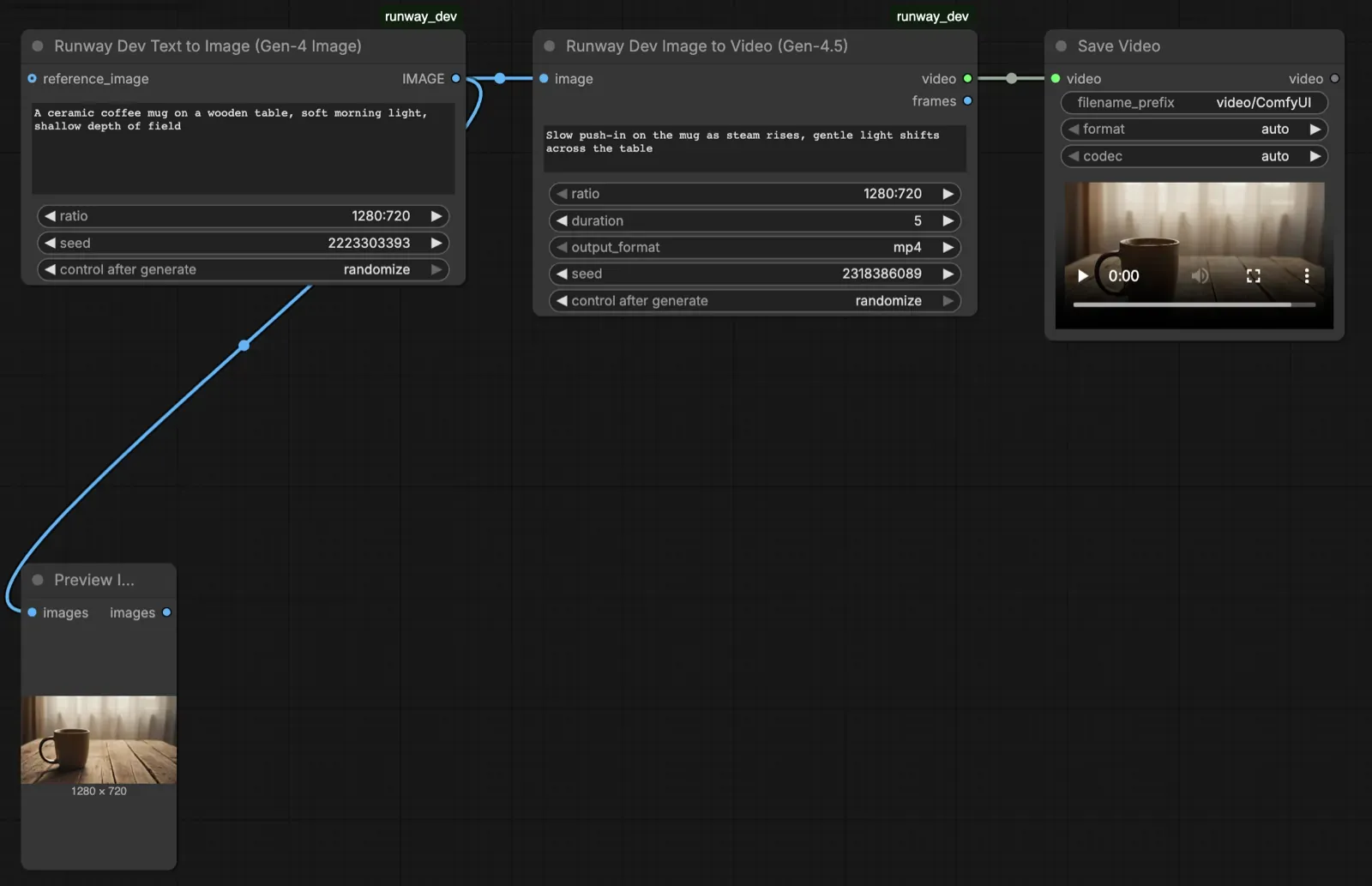Screen dimensions: 1372x886
Task: Select next output_format after mp4
Action: [948, 247]
